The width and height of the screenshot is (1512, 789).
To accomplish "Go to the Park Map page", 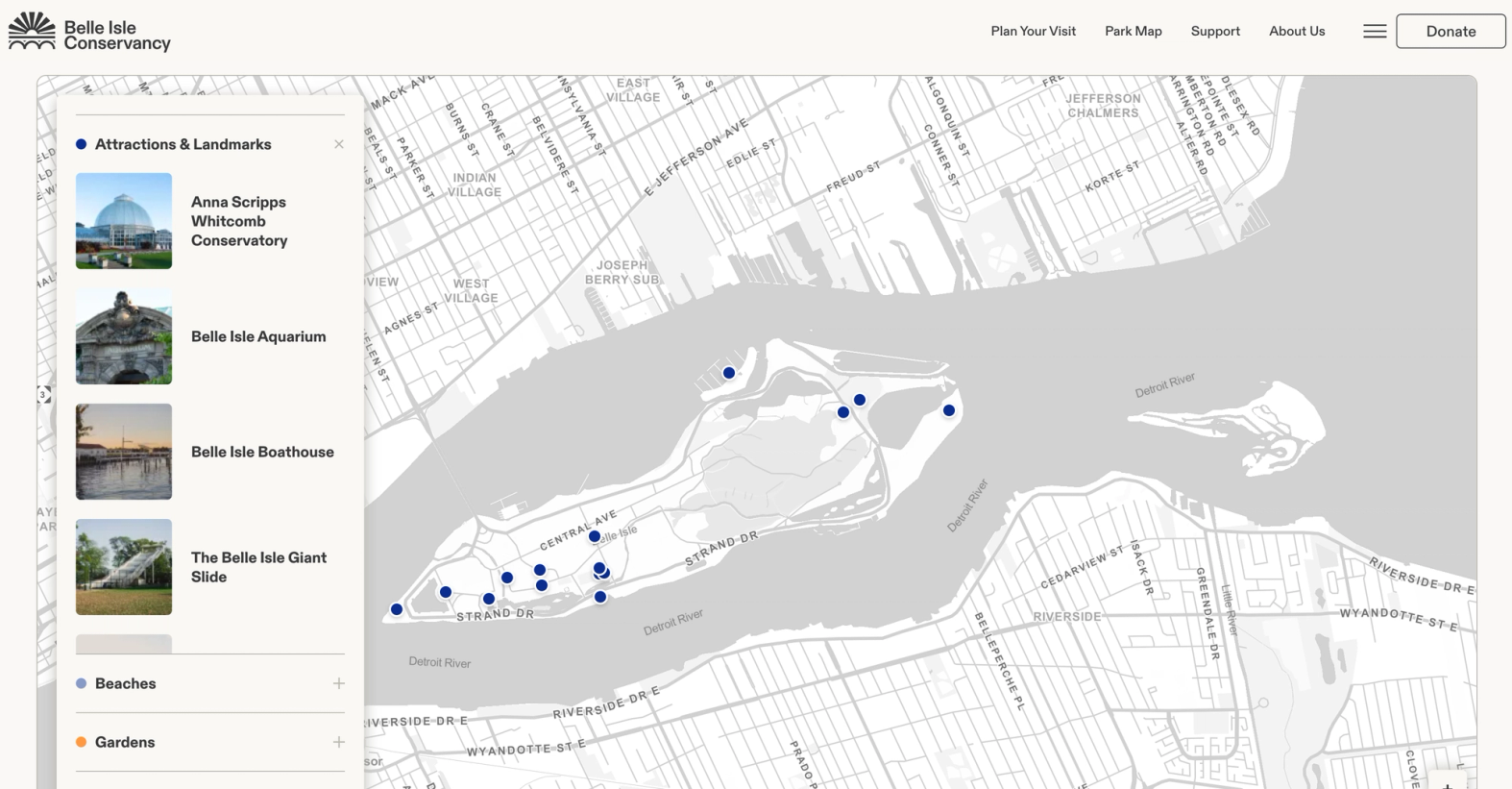I will click(1133, 31).
